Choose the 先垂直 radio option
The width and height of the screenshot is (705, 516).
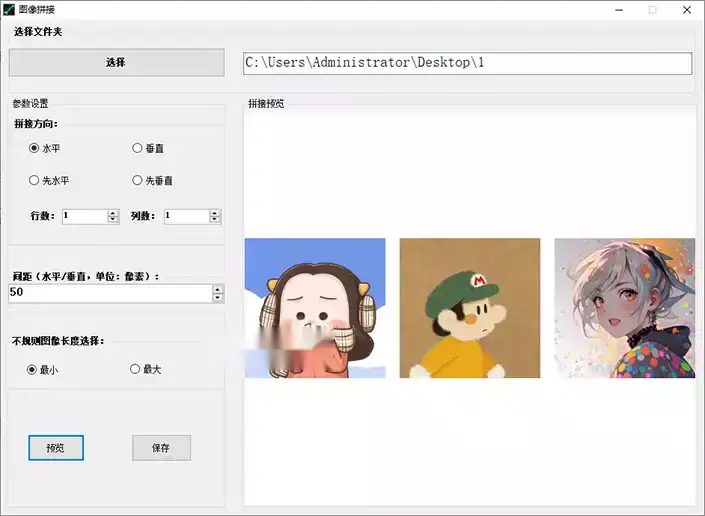point(137,181)
